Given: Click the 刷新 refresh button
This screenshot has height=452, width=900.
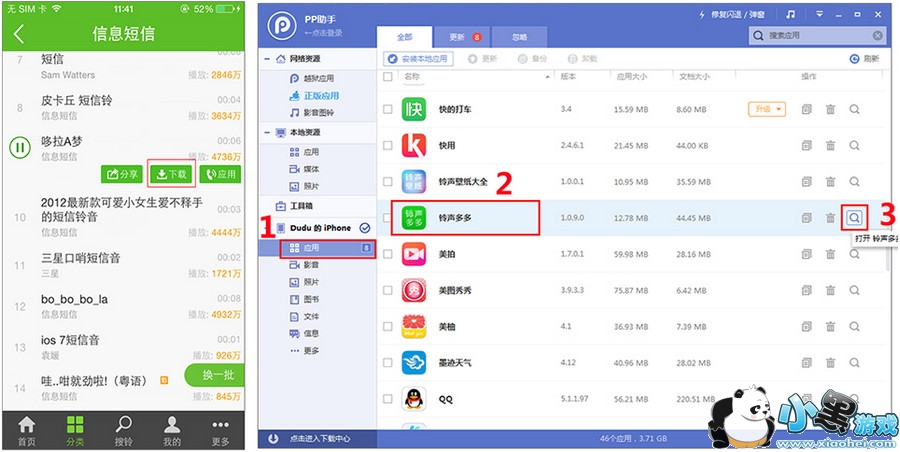Looking at the screenshot, I should point(864,59).
